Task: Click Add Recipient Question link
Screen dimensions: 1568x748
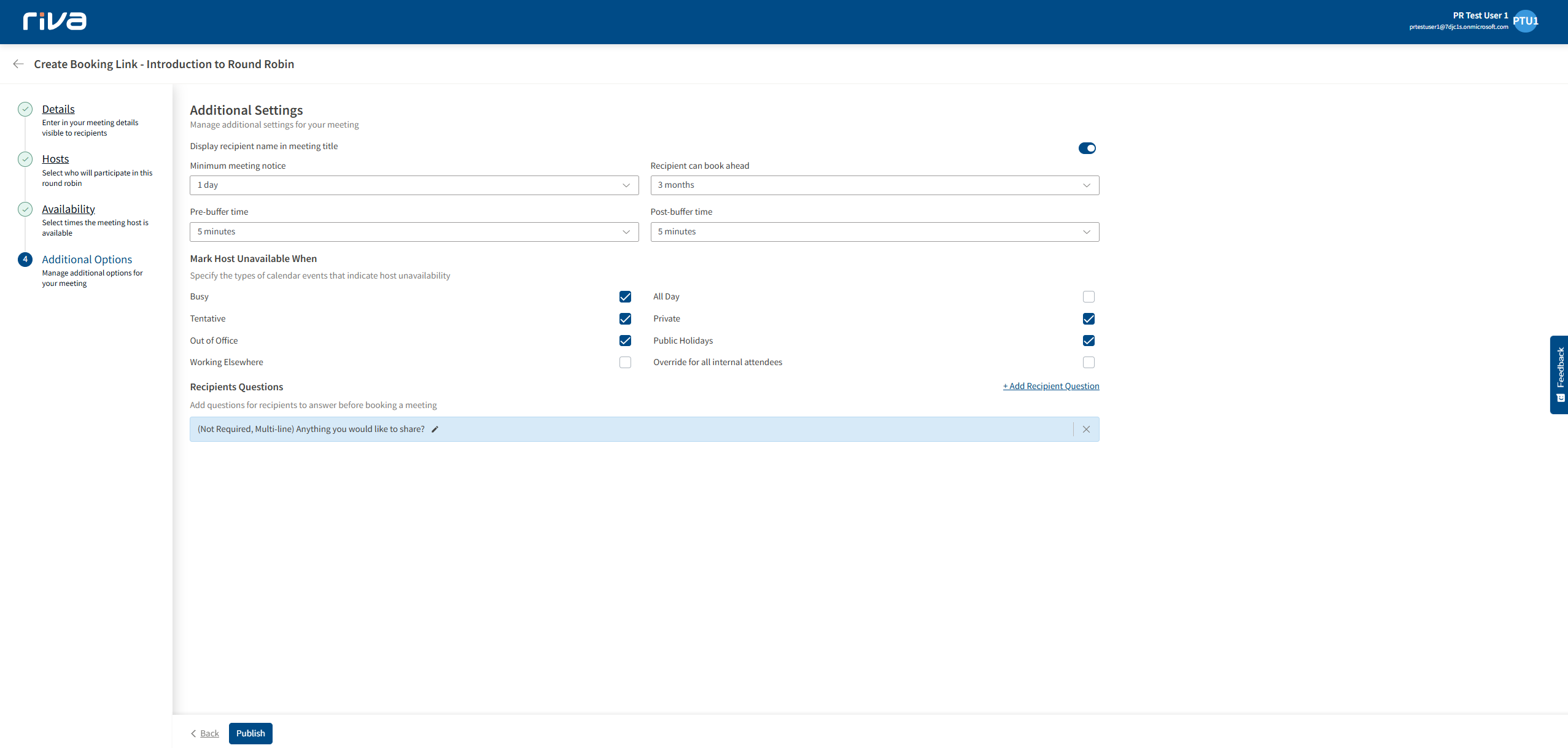Action: point(1051,386)
